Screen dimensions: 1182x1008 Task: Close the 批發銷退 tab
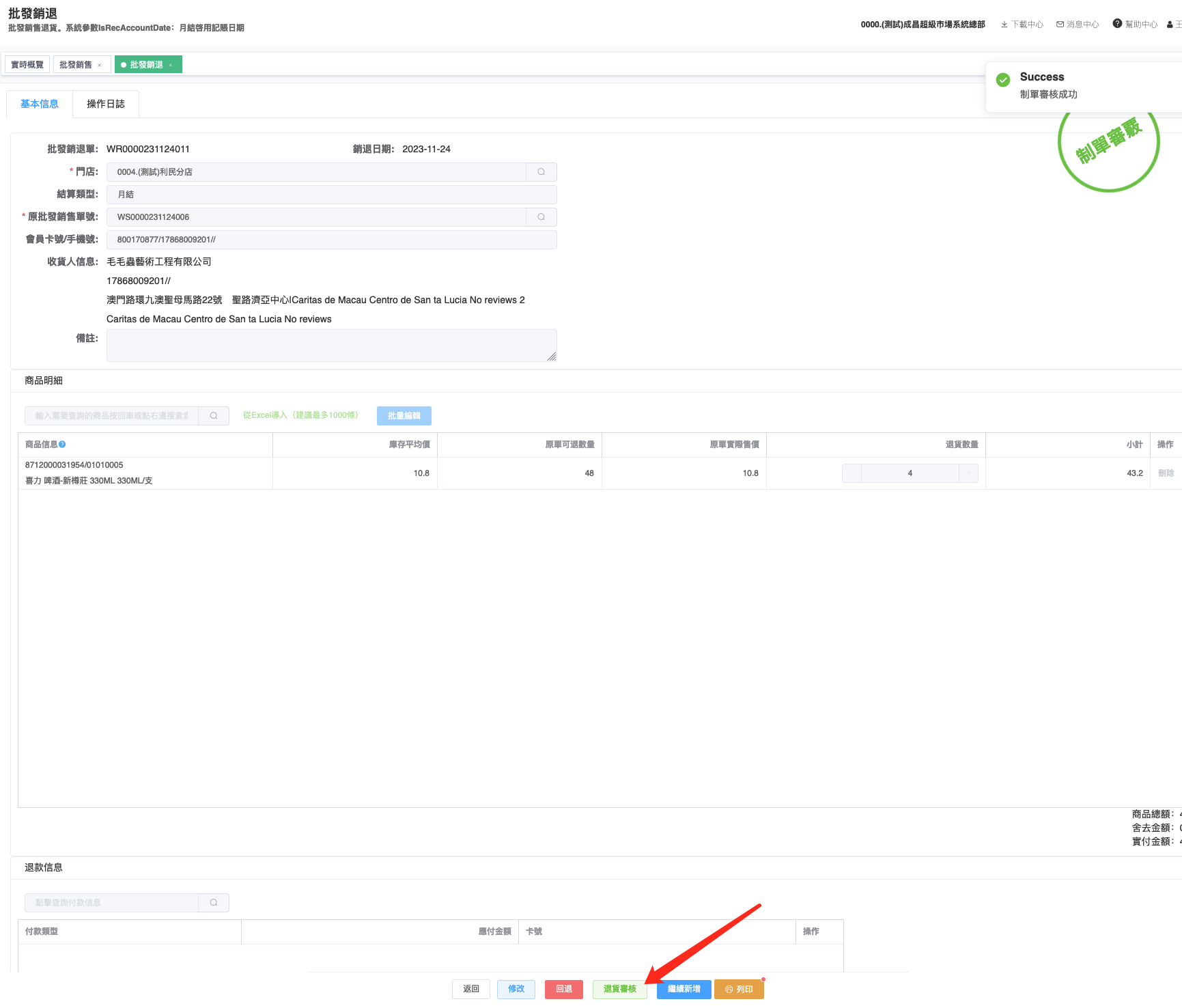(171, 66)
